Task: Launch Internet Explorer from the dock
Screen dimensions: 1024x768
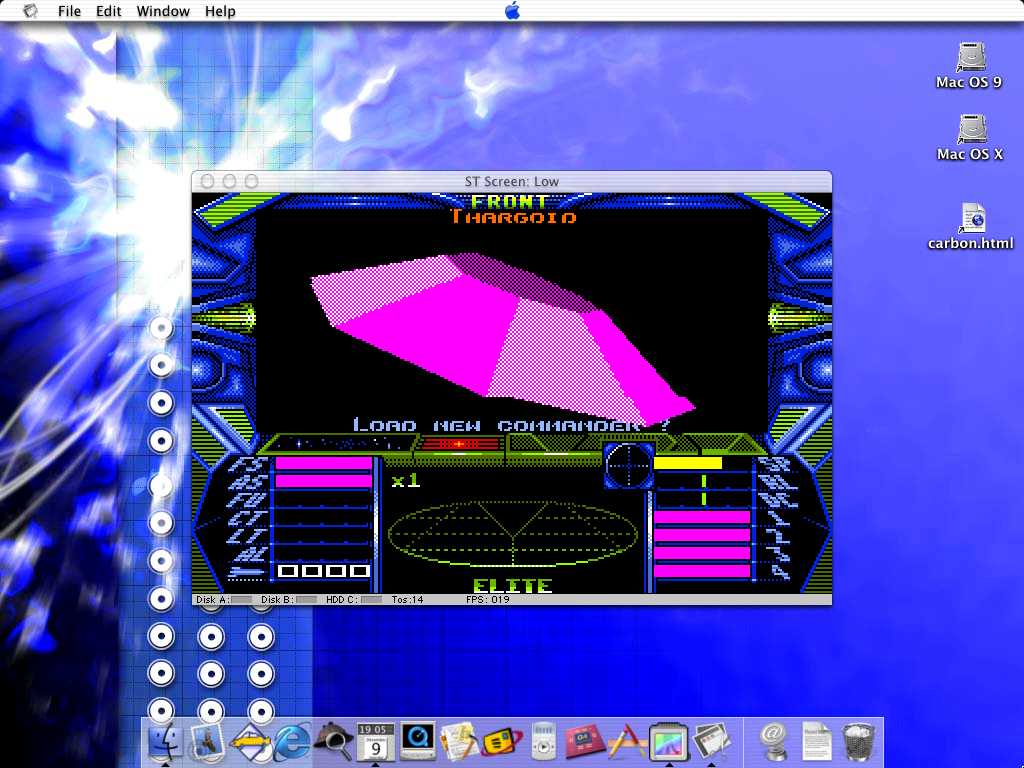Action: (292, 742)
